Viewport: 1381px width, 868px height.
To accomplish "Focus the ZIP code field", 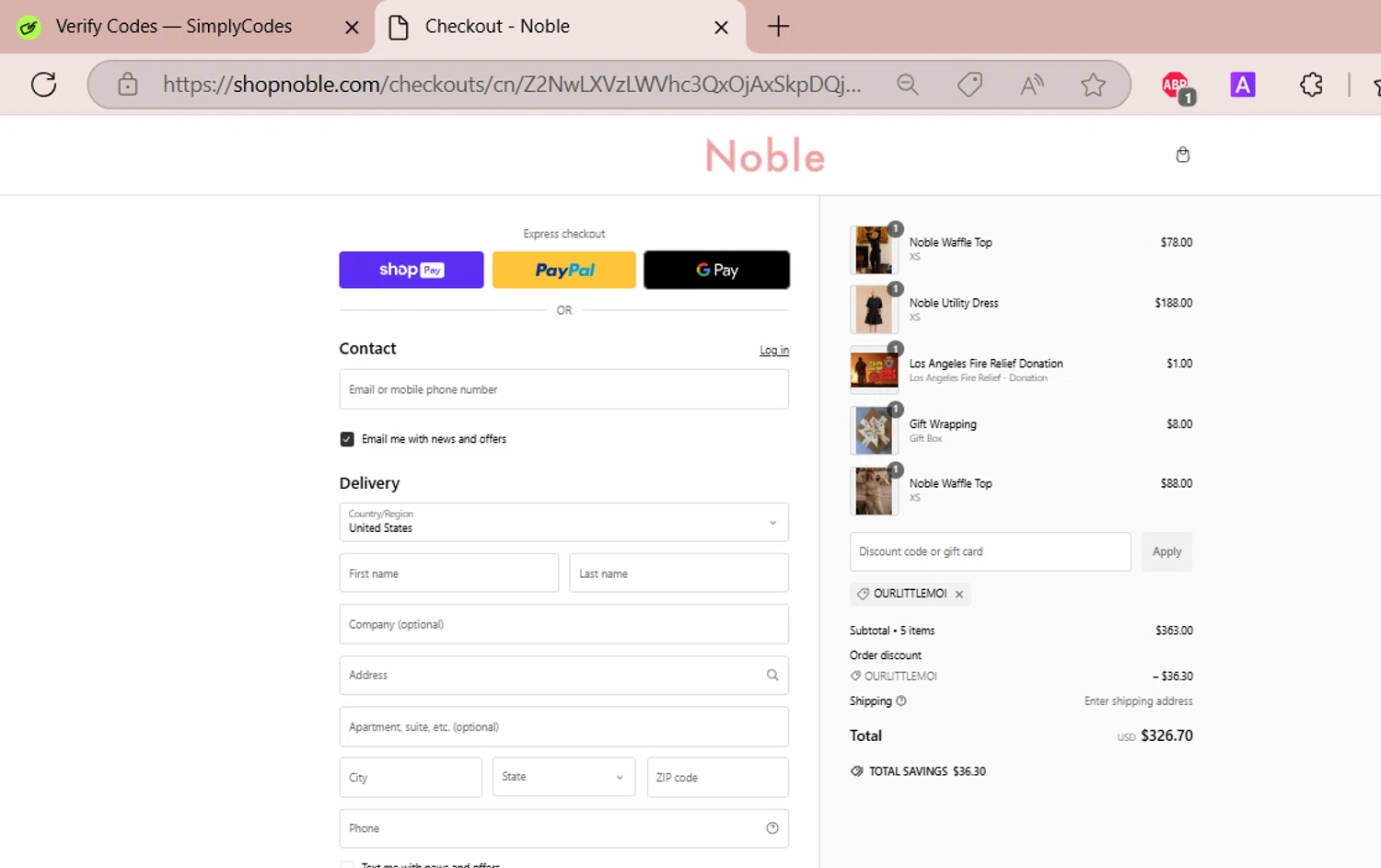I will [x=718, y=777].
